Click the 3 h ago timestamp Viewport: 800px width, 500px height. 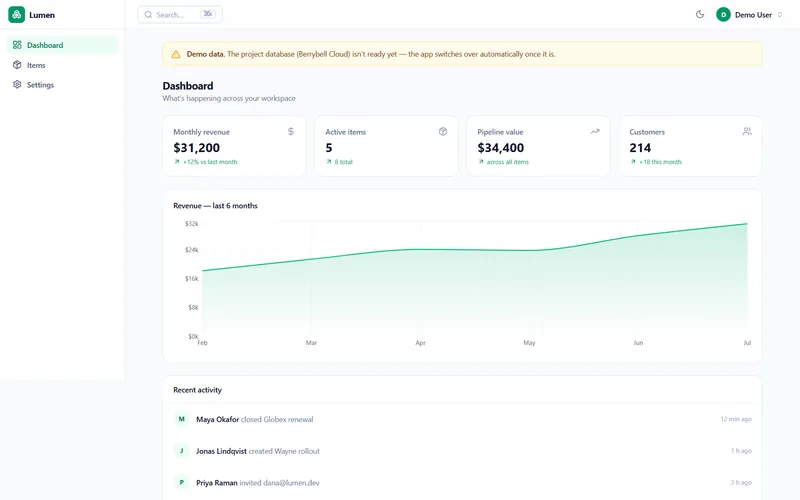tap(741, 482)
